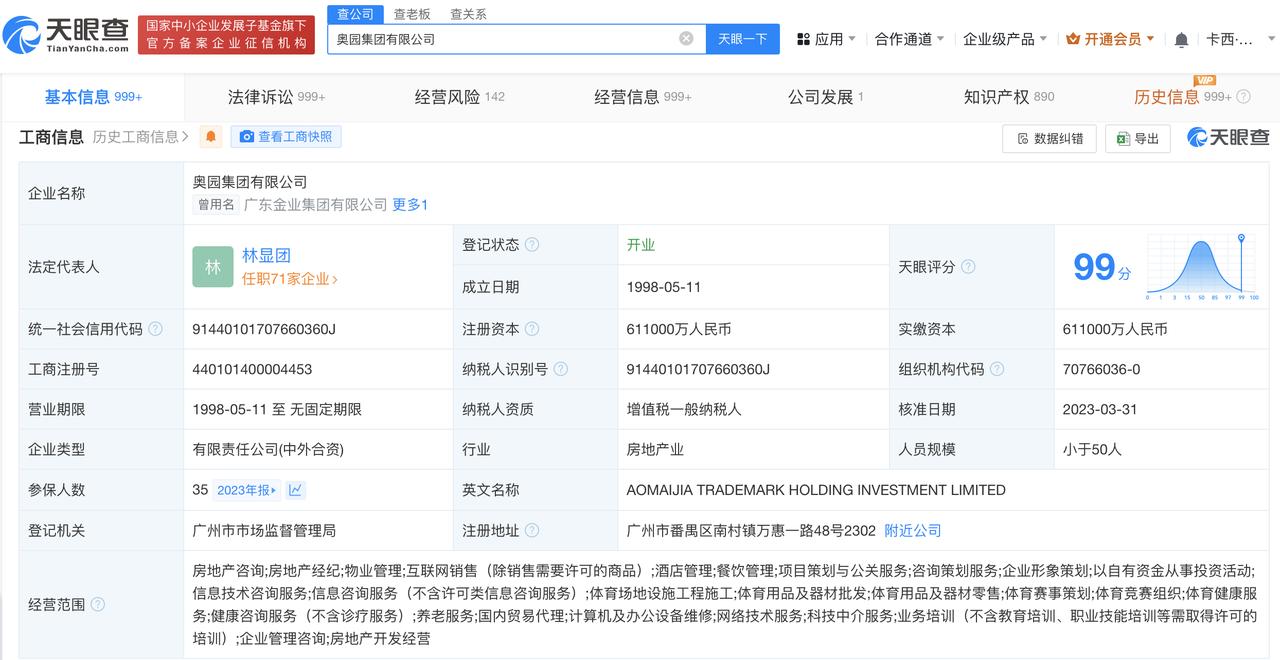Open the 参保人数 trend chart icon
The height and width of the screenshot is (660, 1280).
click(x=296, y=490)
